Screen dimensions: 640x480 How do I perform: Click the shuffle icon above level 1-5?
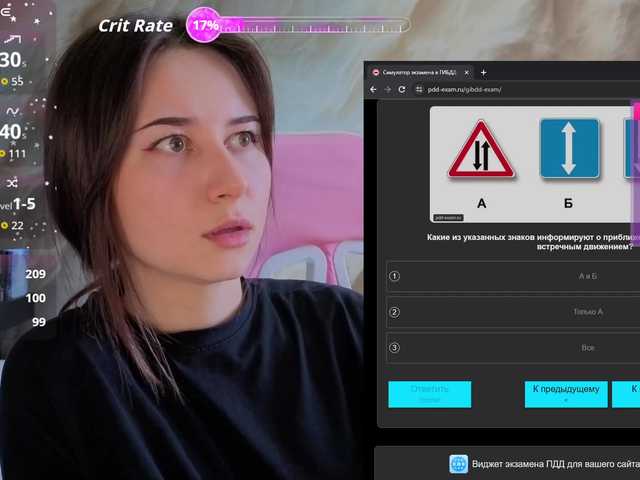point(12,183)
